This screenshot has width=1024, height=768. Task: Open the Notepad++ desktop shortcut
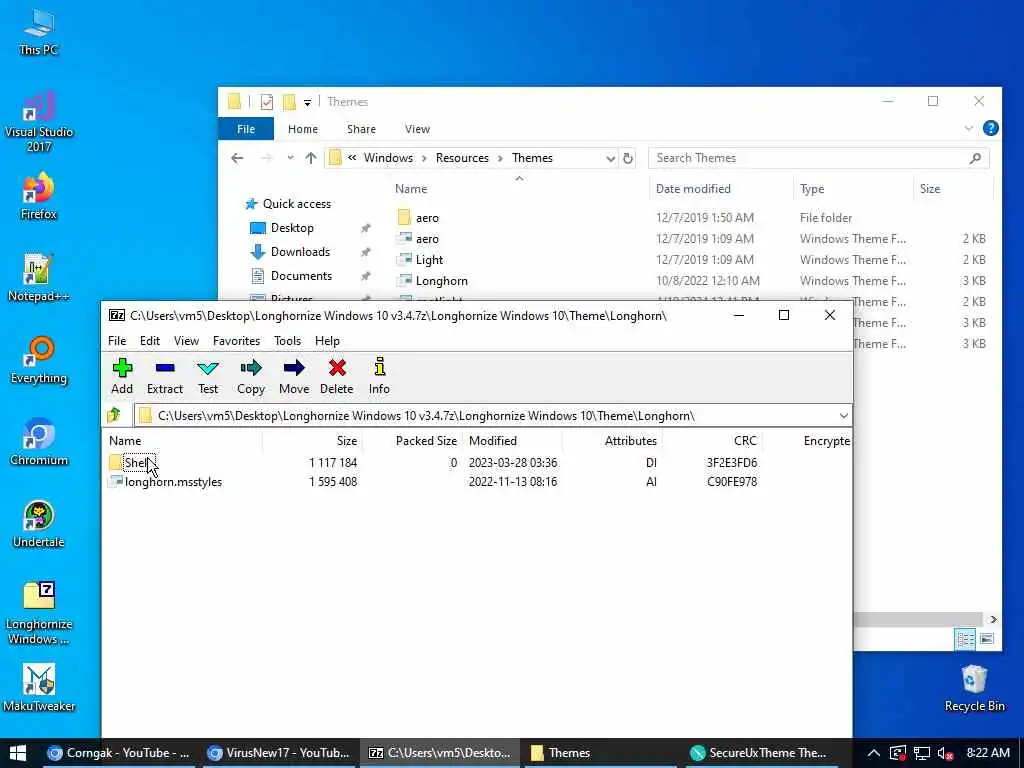coord(39,278)
